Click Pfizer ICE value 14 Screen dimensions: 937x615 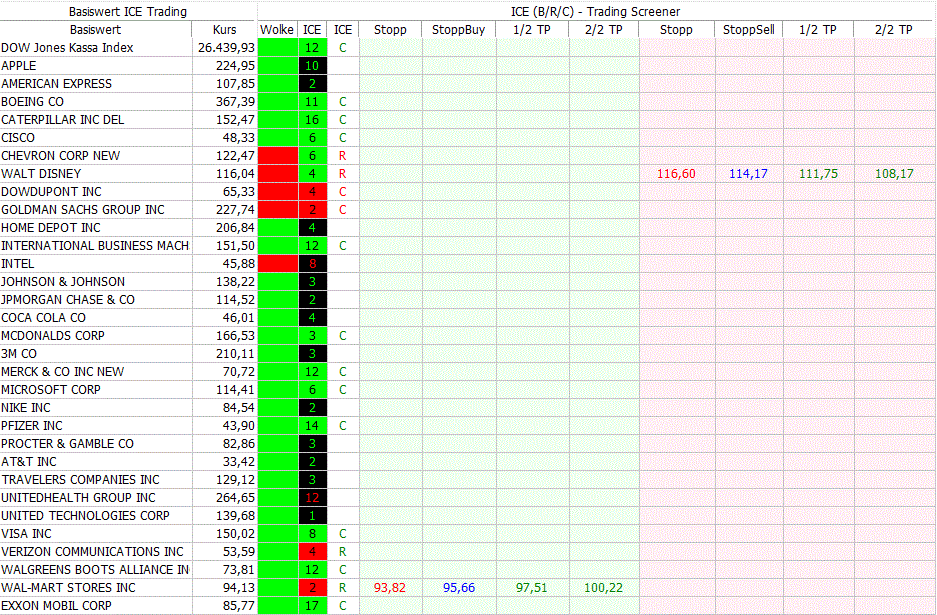[x=312, y=426]
